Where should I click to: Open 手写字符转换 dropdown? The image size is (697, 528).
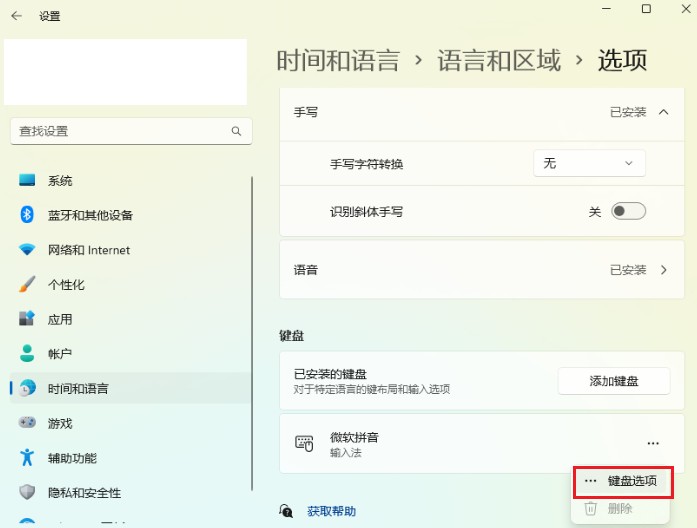589,163
